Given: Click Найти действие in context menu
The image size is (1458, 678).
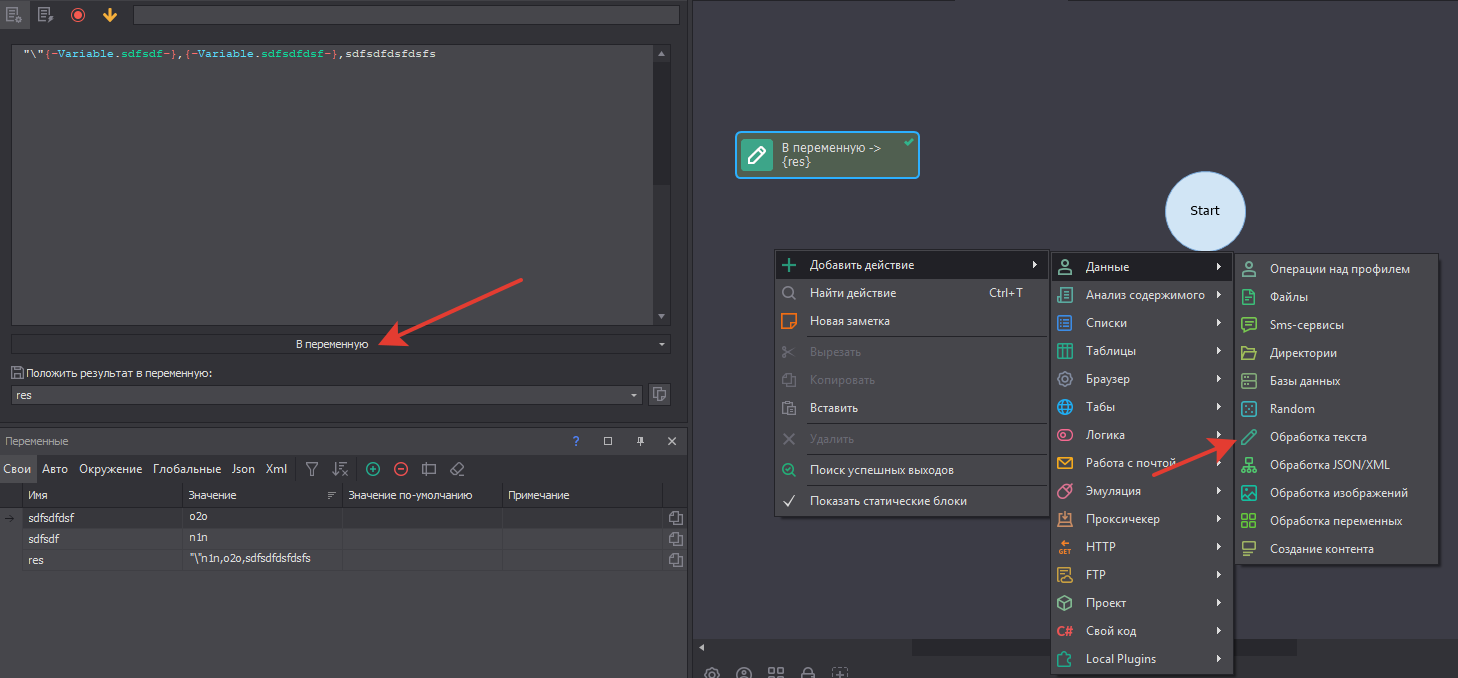Looking at the screenshot, I should click(x=852, y=293).
